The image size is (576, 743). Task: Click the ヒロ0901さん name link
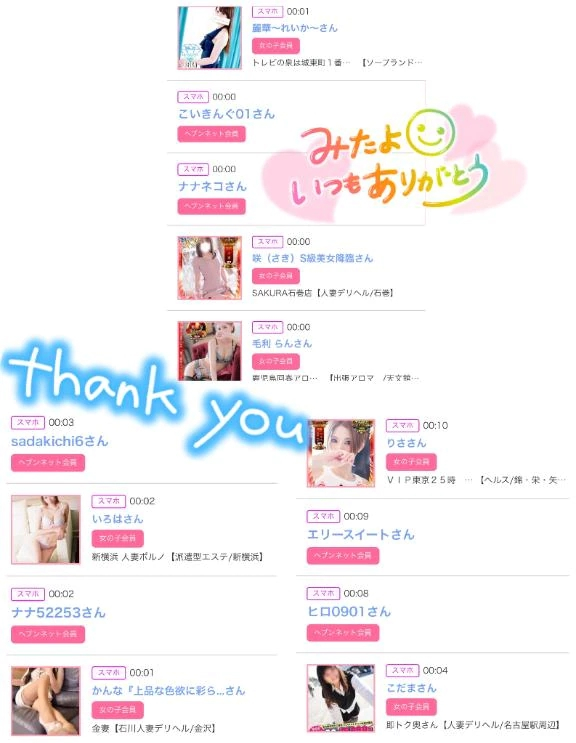(x=349, y=612)
